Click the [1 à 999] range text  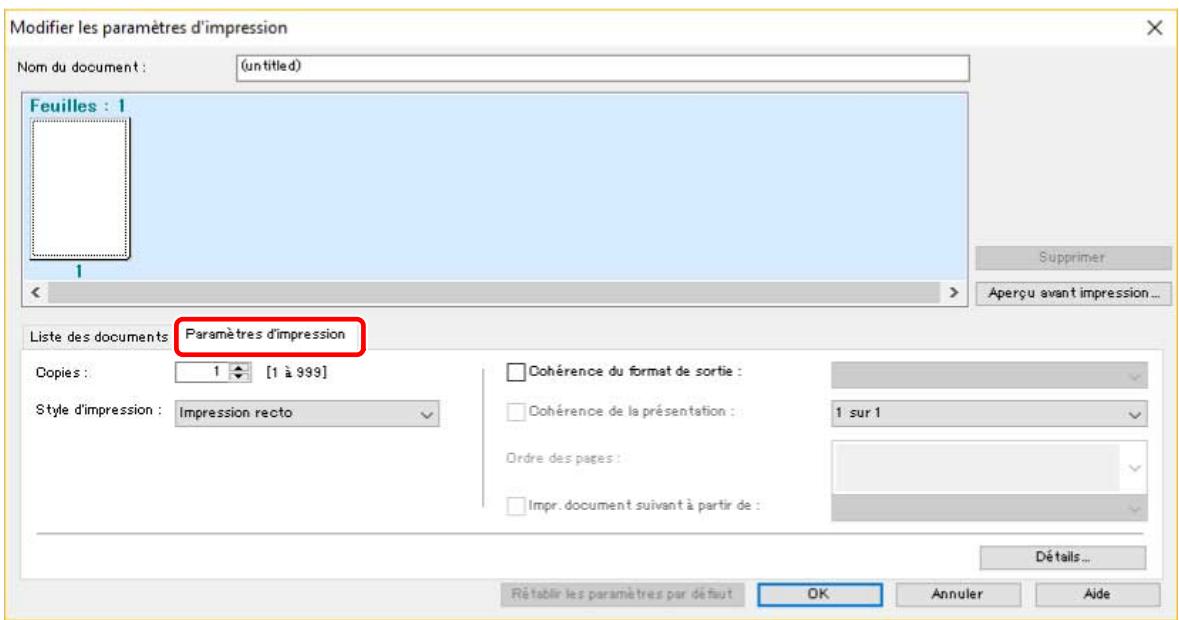point(297,372)
